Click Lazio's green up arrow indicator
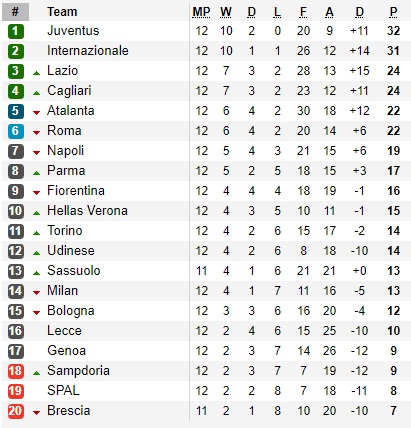This screenshot has height=428, width=411. click(x=37, y=73)
